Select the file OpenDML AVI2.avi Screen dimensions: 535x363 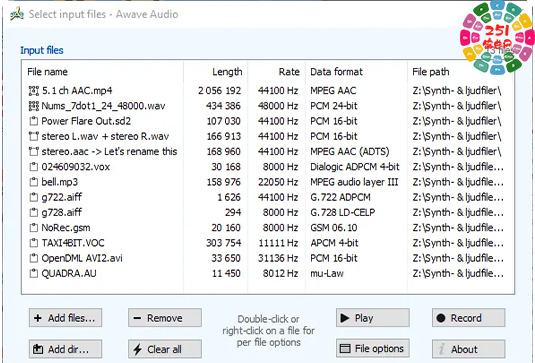coord(82,258)
